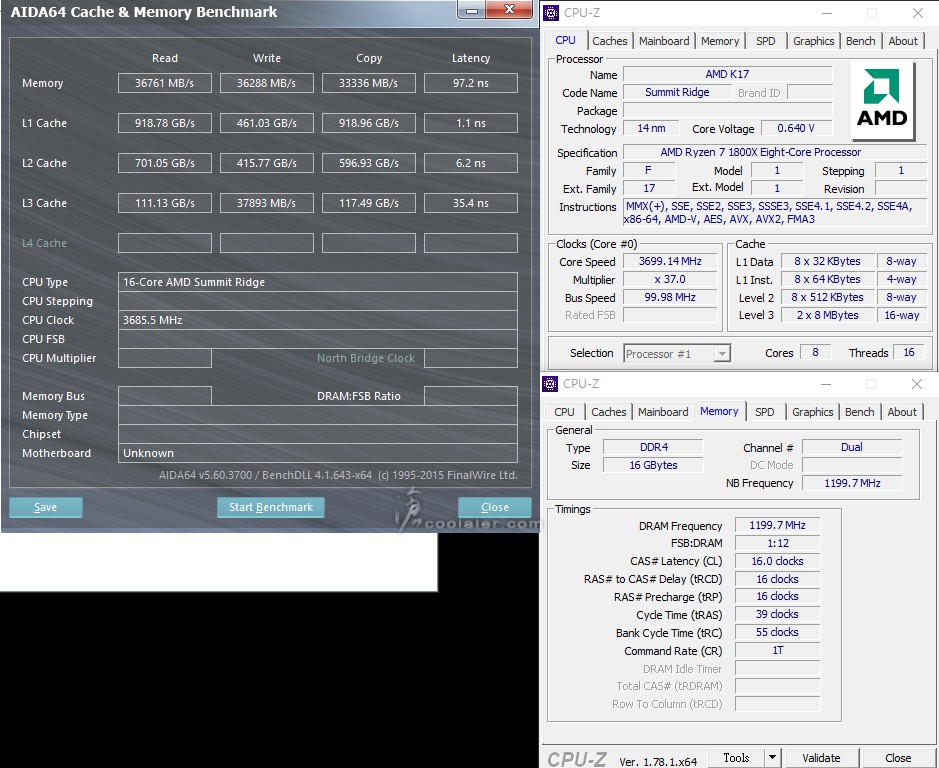Start Benchmark in the AIDA64 window

(x=271, y=507)
